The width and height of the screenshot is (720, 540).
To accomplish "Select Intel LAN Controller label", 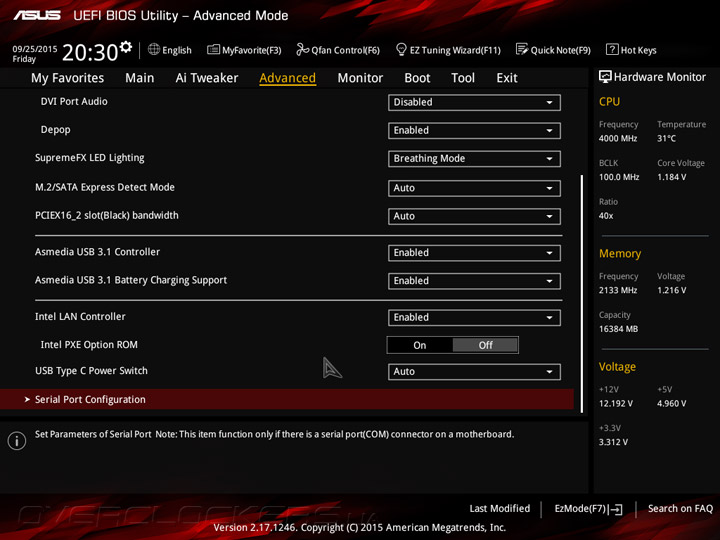I will coord(80,316).
